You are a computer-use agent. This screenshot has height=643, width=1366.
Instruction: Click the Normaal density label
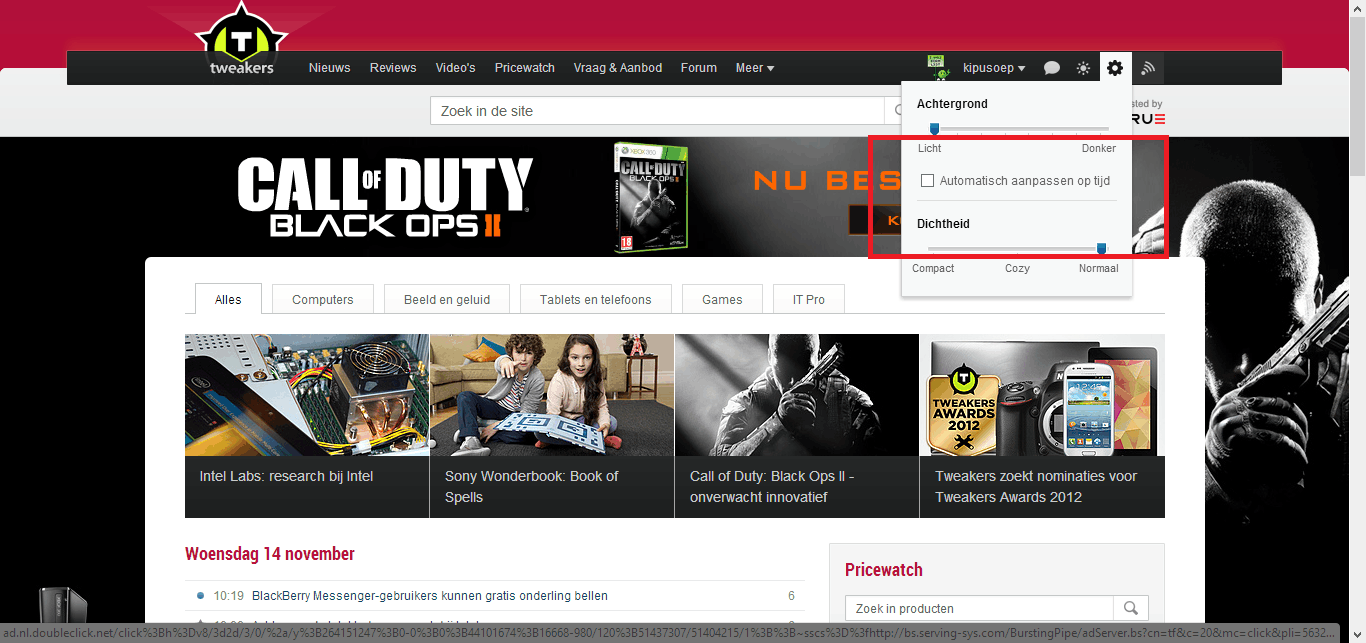(1098, 268)
